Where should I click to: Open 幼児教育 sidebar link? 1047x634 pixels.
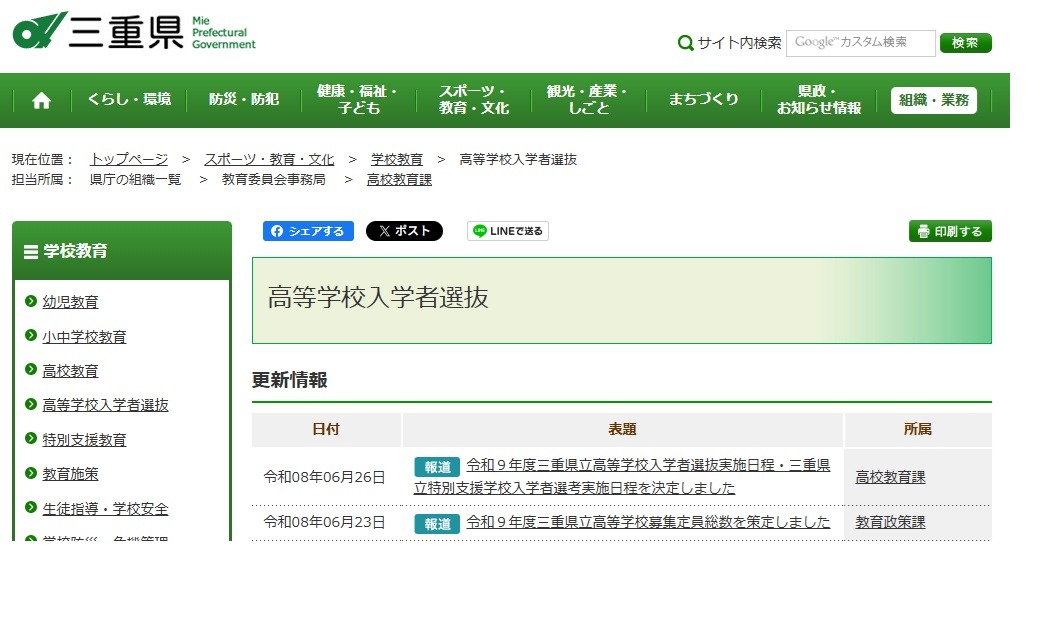70,302
